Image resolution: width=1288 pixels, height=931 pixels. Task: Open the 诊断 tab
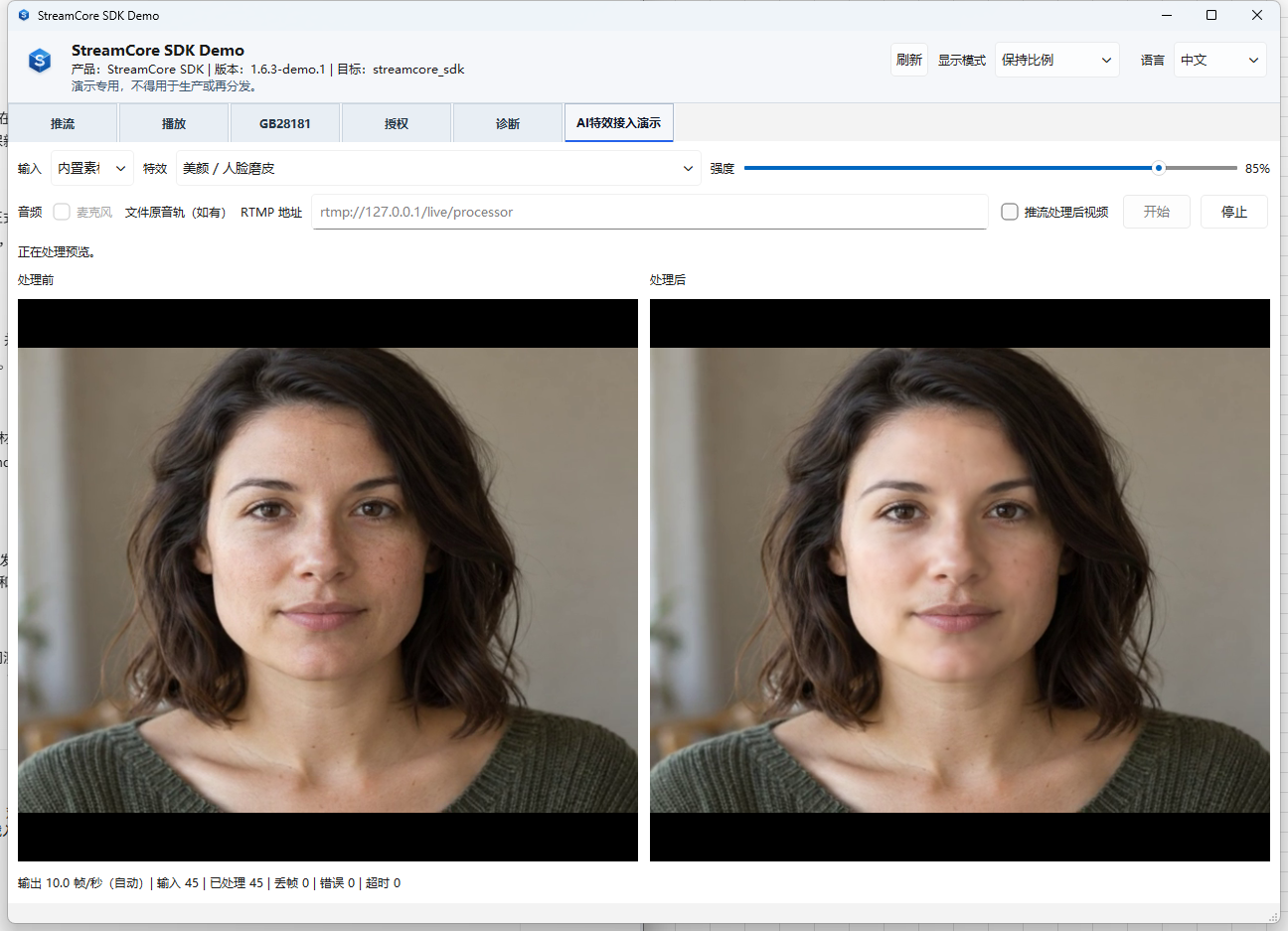(508, 123)
